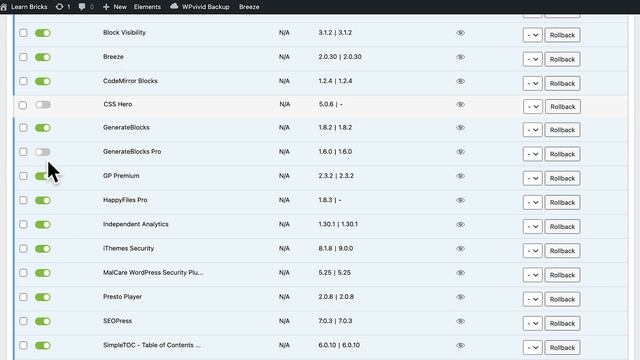Viewport: 640px width, 360px height.
Task: Disable the SEOPress plugin toggle
Action: 43,321
